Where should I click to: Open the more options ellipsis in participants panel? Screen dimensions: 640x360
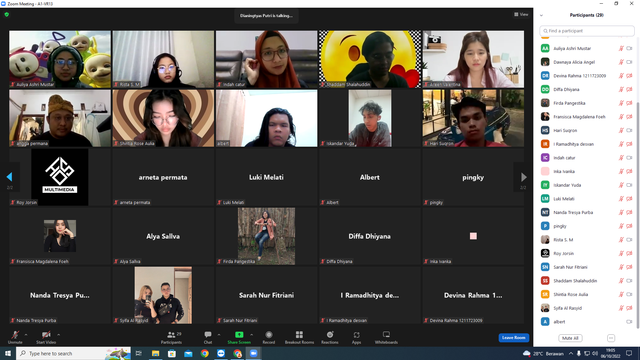[611, 338]
